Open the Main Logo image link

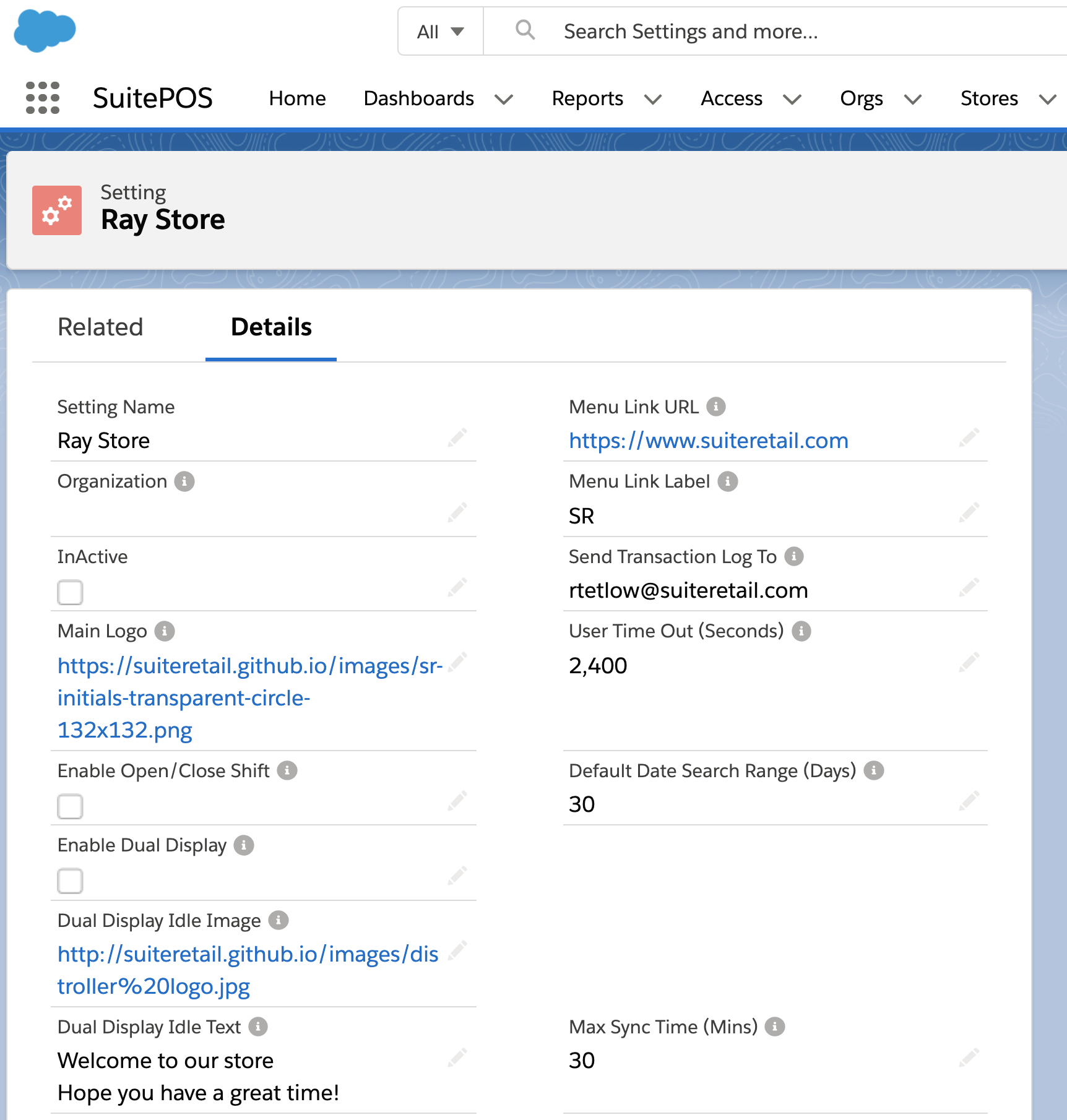250,698
